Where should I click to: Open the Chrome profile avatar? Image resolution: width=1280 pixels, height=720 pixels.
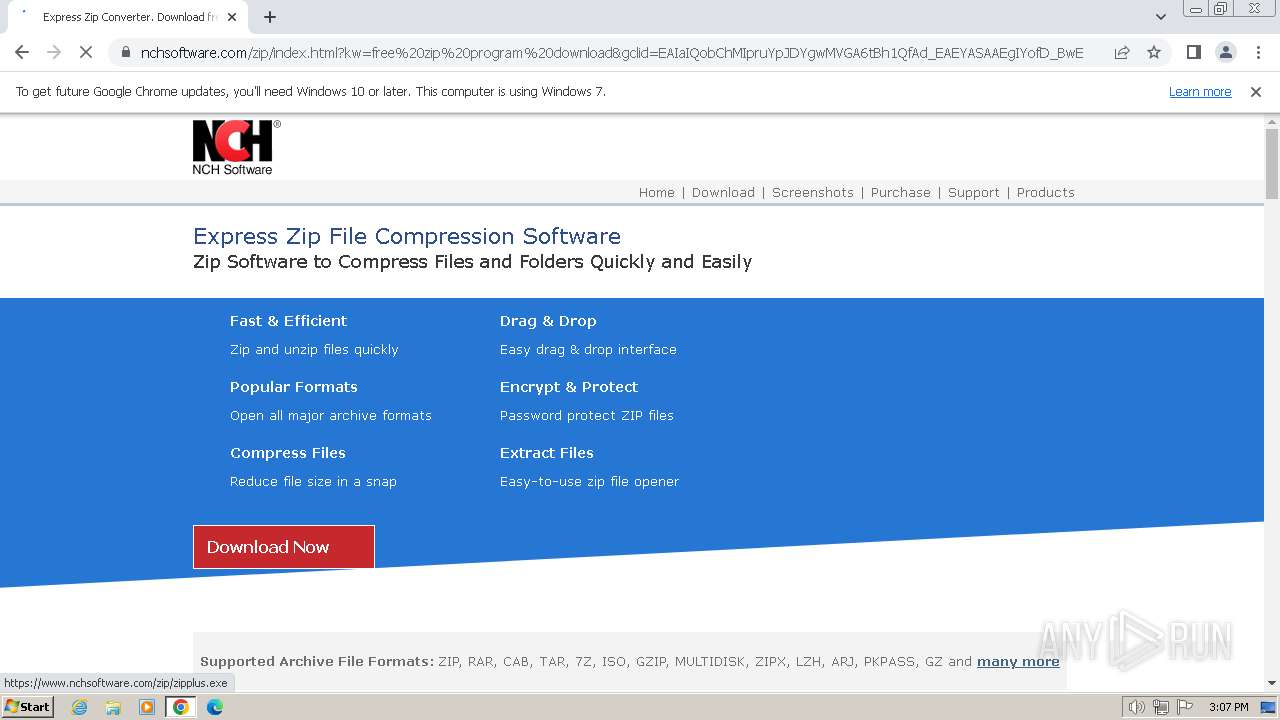(x=1225, y=52)
